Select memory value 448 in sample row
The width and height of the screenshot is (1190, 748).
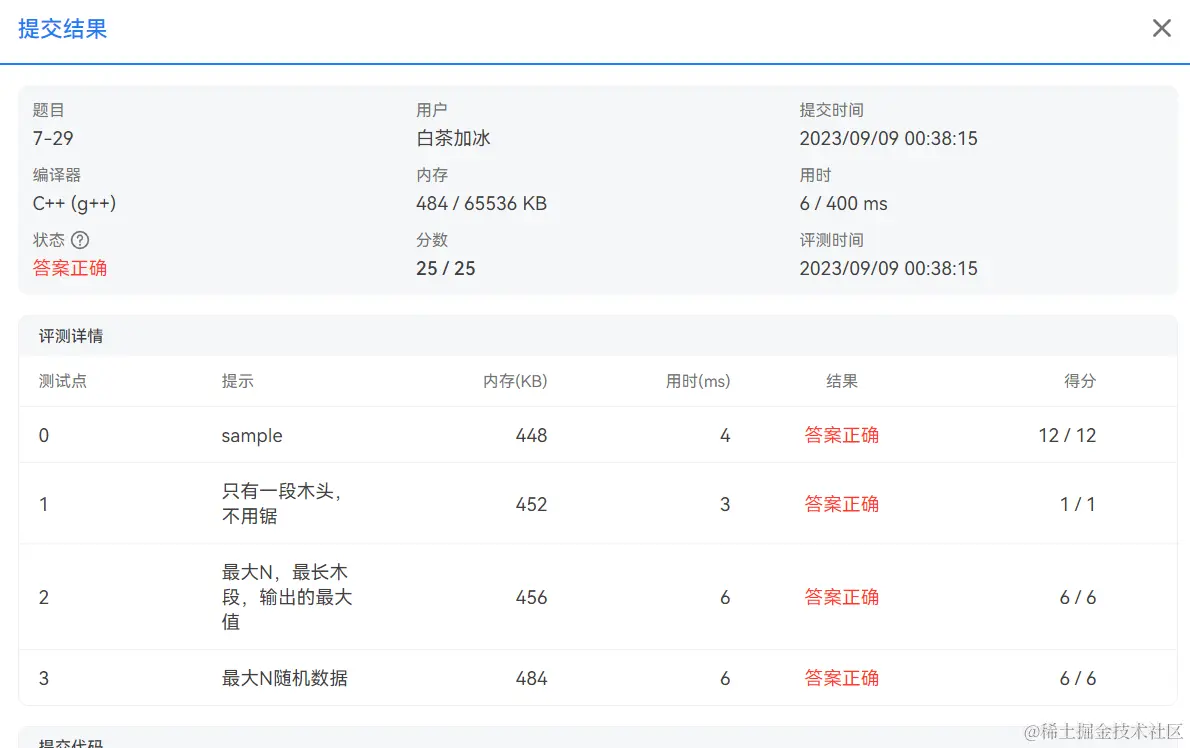click(x=531, y=435)
